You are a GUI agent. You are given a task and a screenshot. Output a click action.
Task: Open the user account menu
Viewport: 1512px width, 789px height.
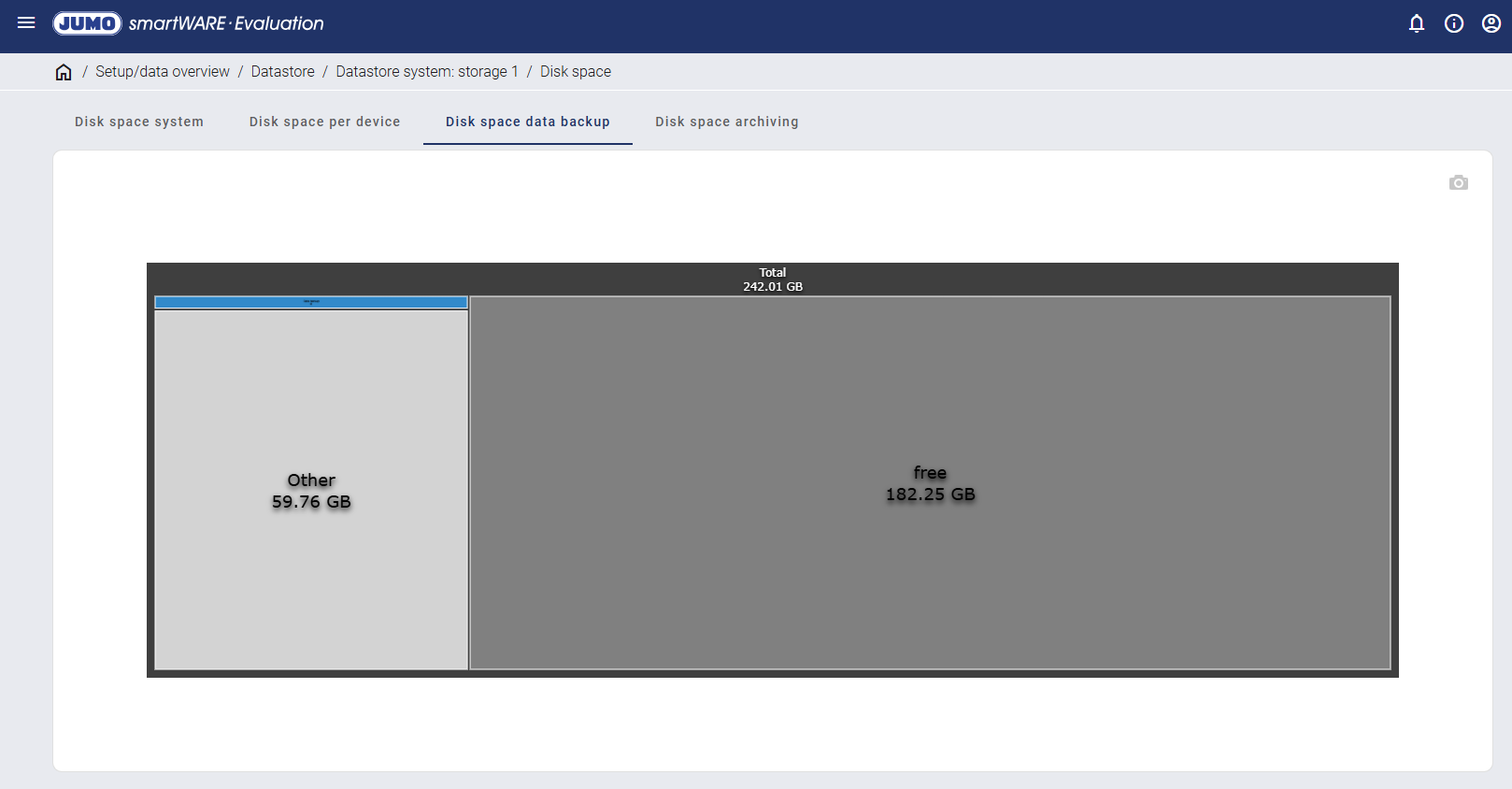click(1491, 23)
